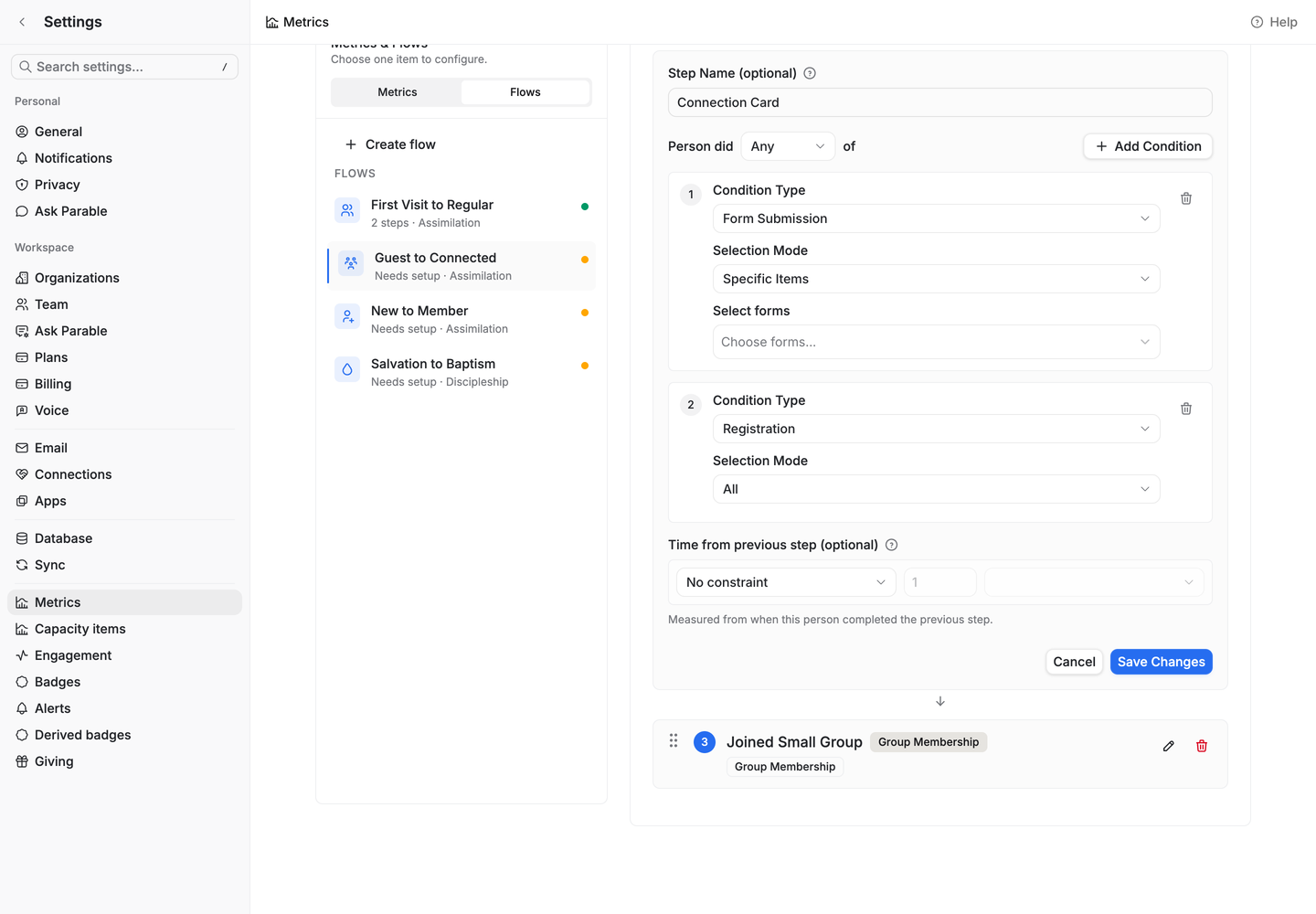Viewport: 1316px width, 914px height.
Task: Delete condition 2 with trash icon
Action: coord(1186,409)
